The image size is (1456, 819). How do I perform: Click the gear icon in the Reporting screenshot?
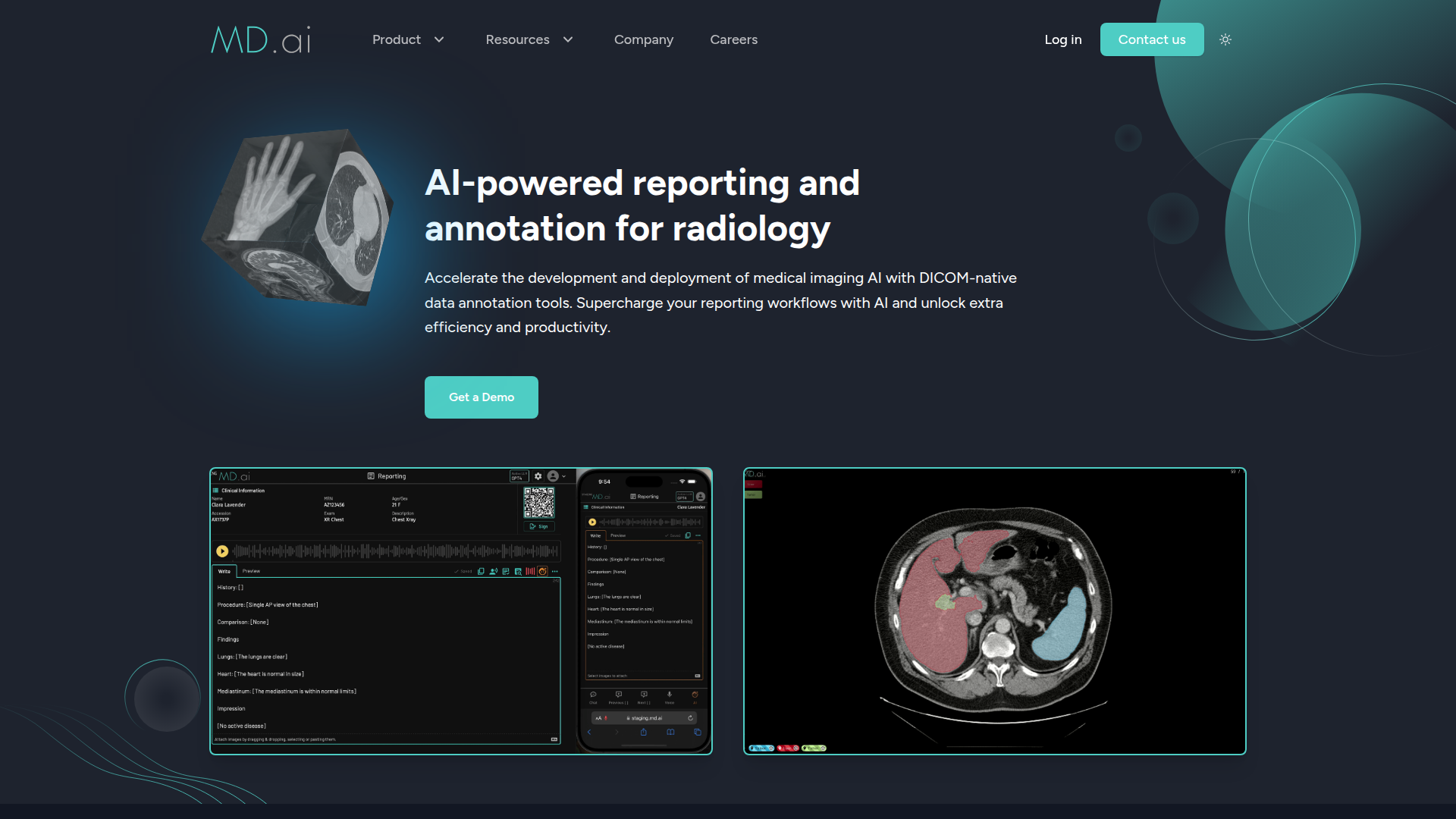(538, 476)
